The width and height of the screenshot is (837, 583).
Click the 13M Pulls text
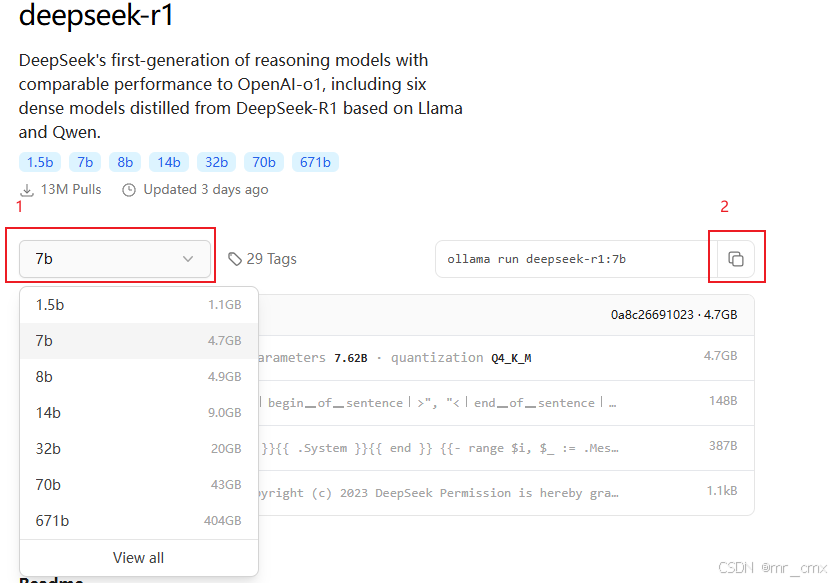(71, 190)
